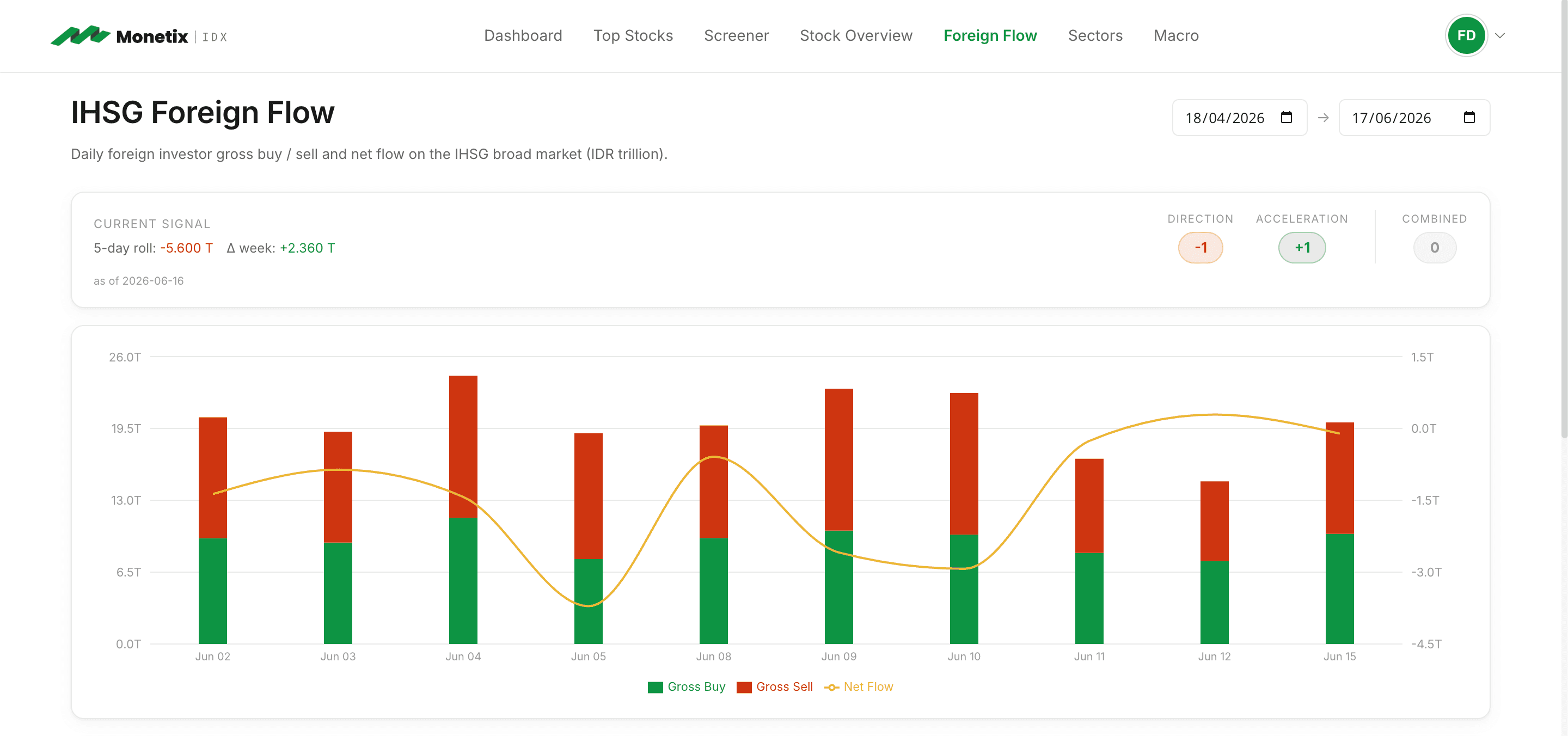Click the 5-day roll value -5.600 T
This screenshot has width=1568, height=736.
tap(186, 248)
